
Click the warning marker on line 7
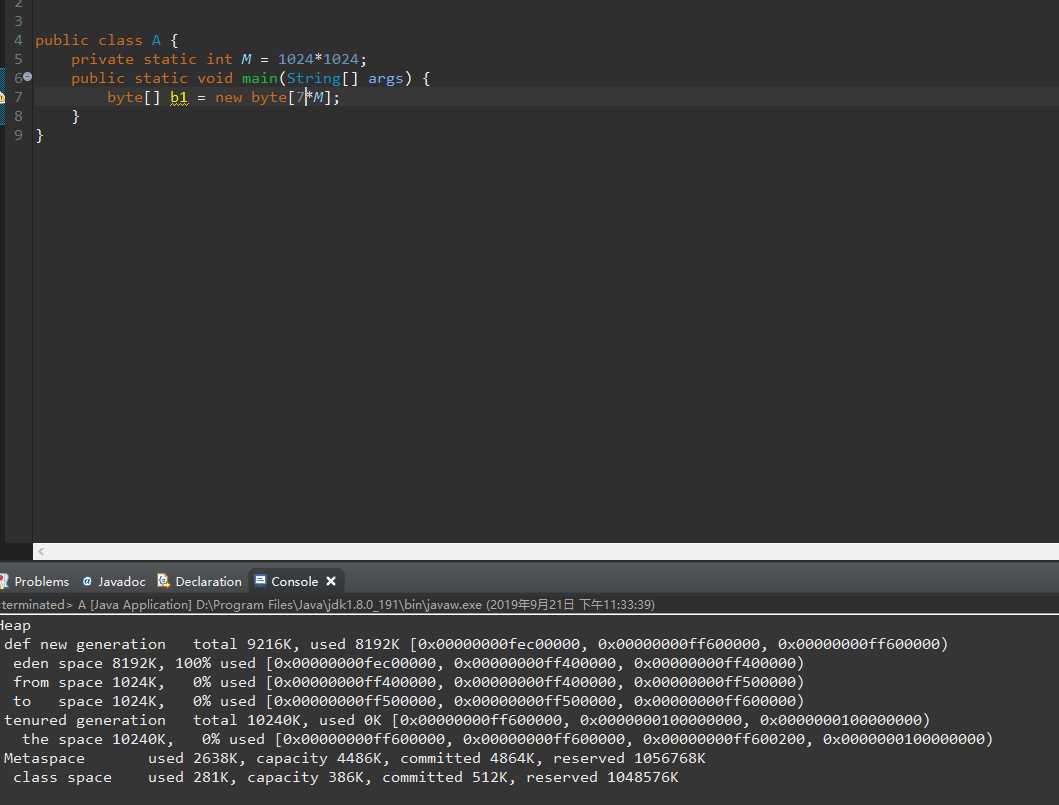point(2,97)
